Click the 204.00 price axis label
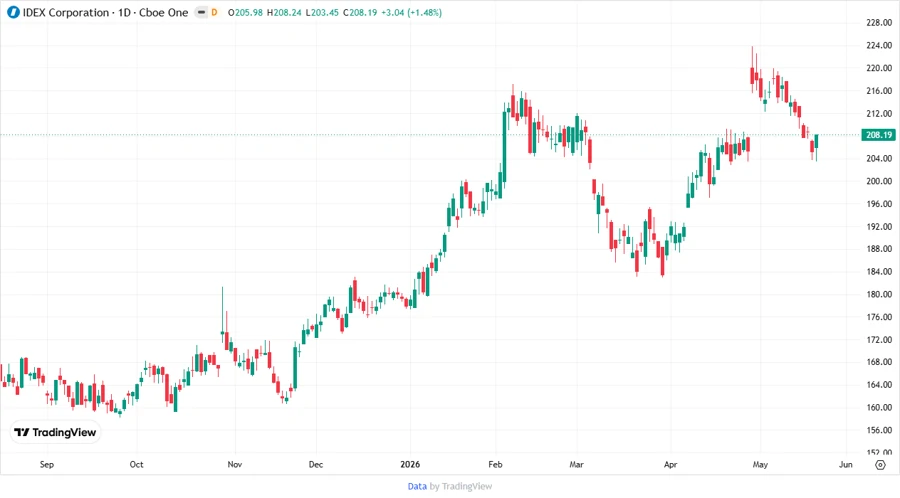Viewport: 900px width, 498px height. [879, 158]
